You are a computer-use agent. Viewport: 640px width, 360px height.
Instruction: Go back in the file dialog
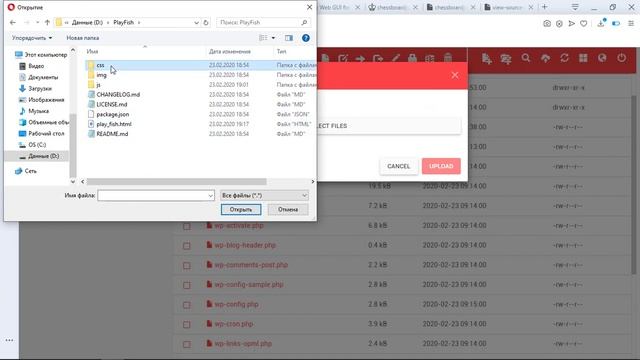[x=13, y=22]
